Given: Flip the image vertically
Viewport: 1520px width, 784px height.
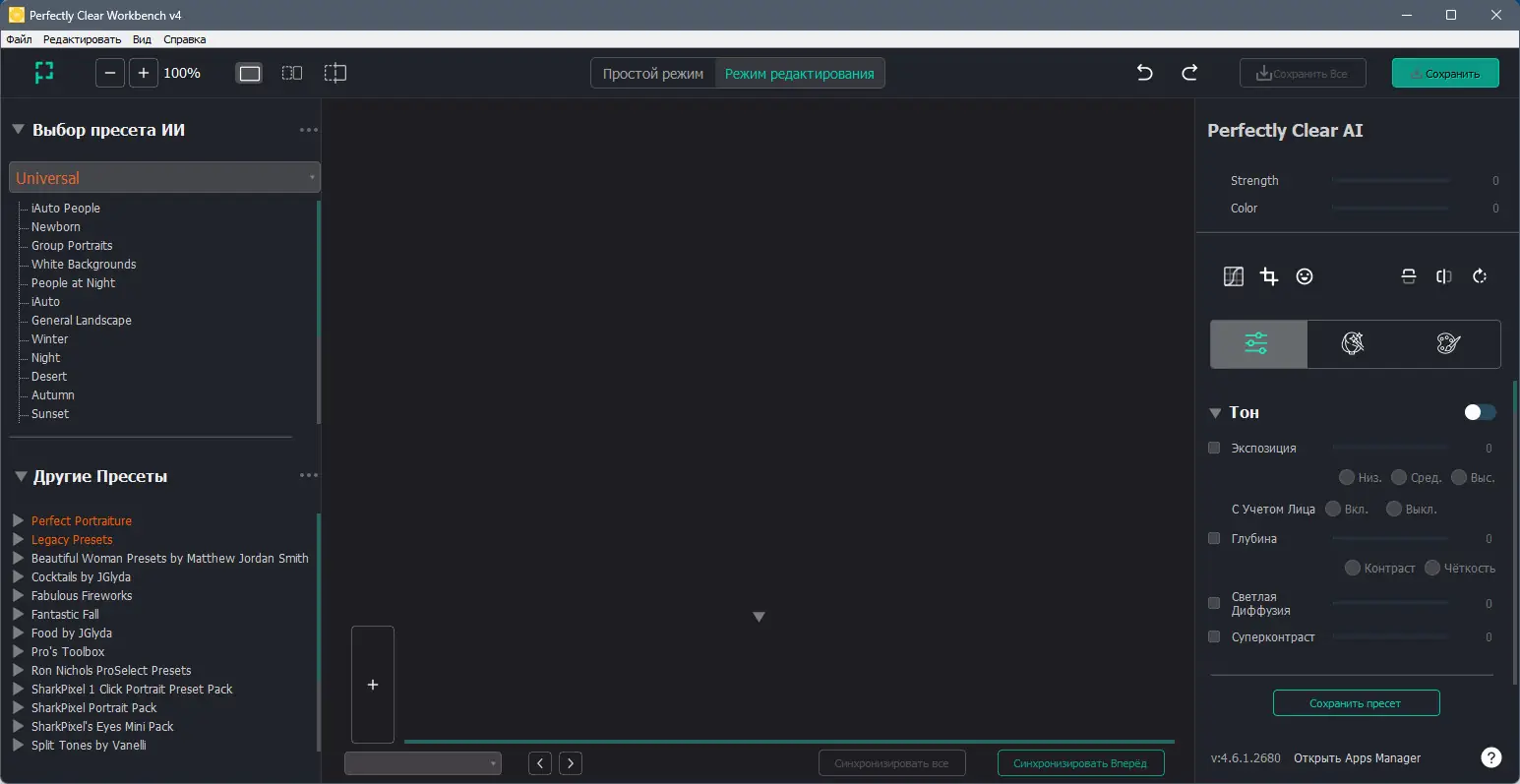Looking at the screenshot, I should pyautogui.click(x=1409, y=276).
